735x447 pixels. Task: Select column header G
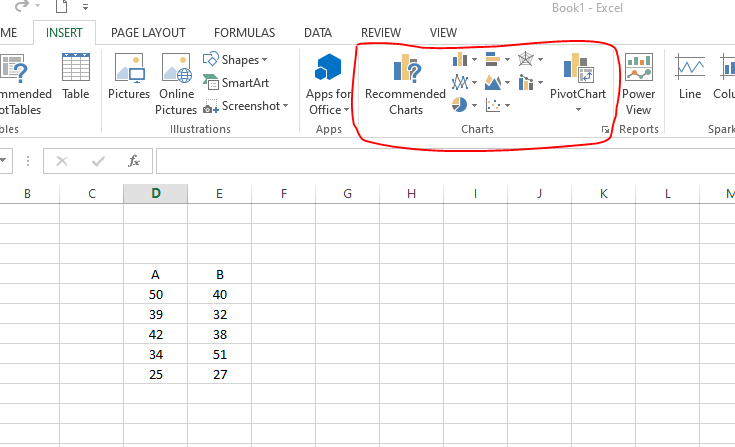pos(347,193)
